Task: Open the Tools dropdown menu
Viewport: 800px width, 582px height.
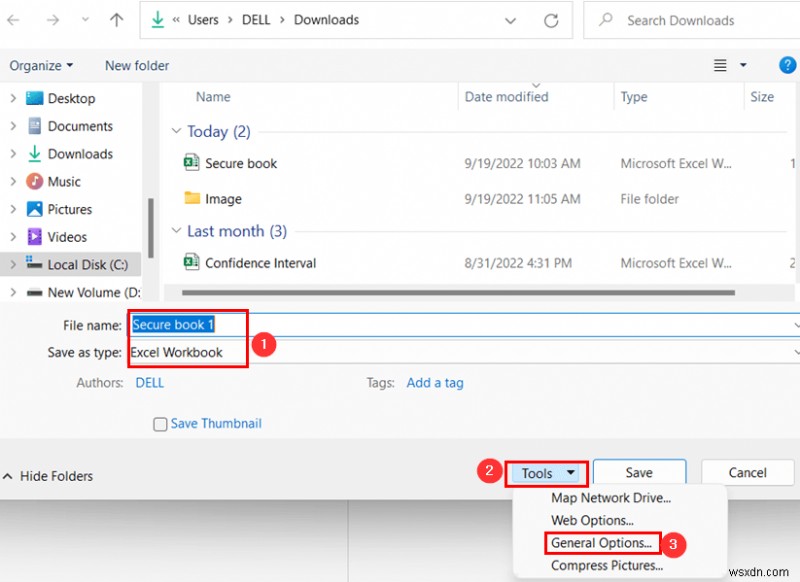Action: pyautogui.click(x=546, y=472)
